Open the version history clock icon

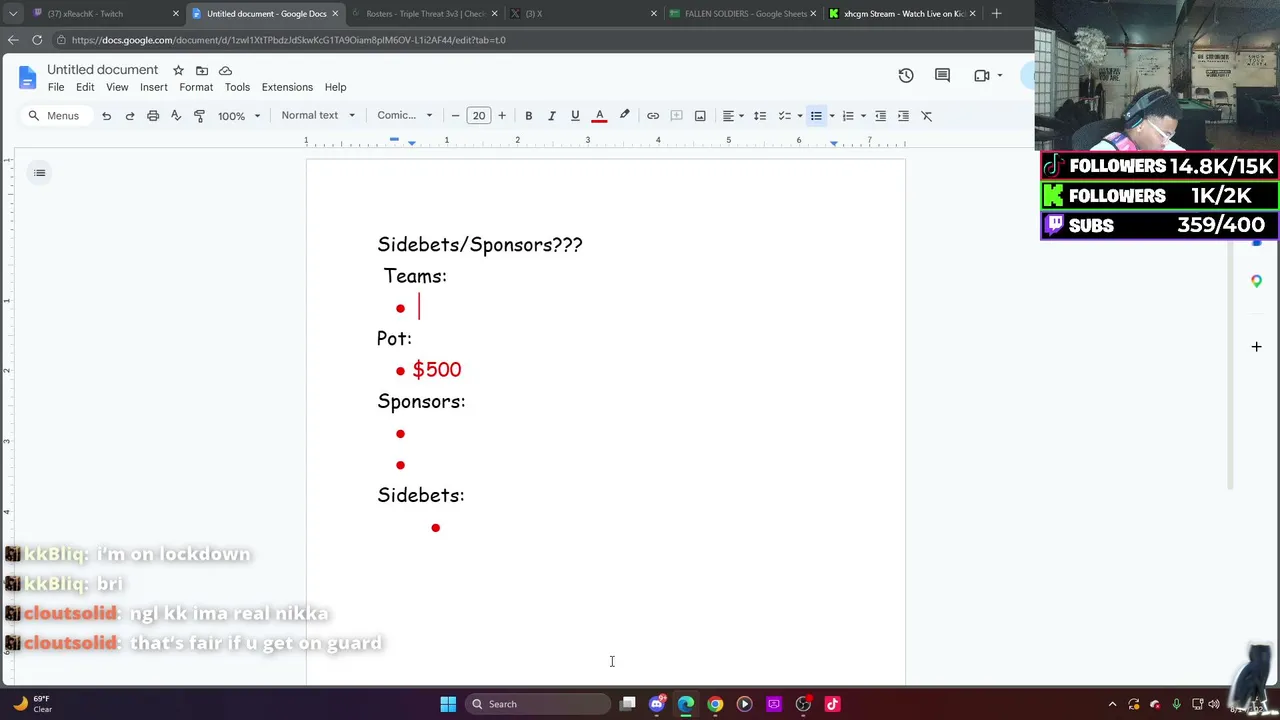(x=906, y=75)
